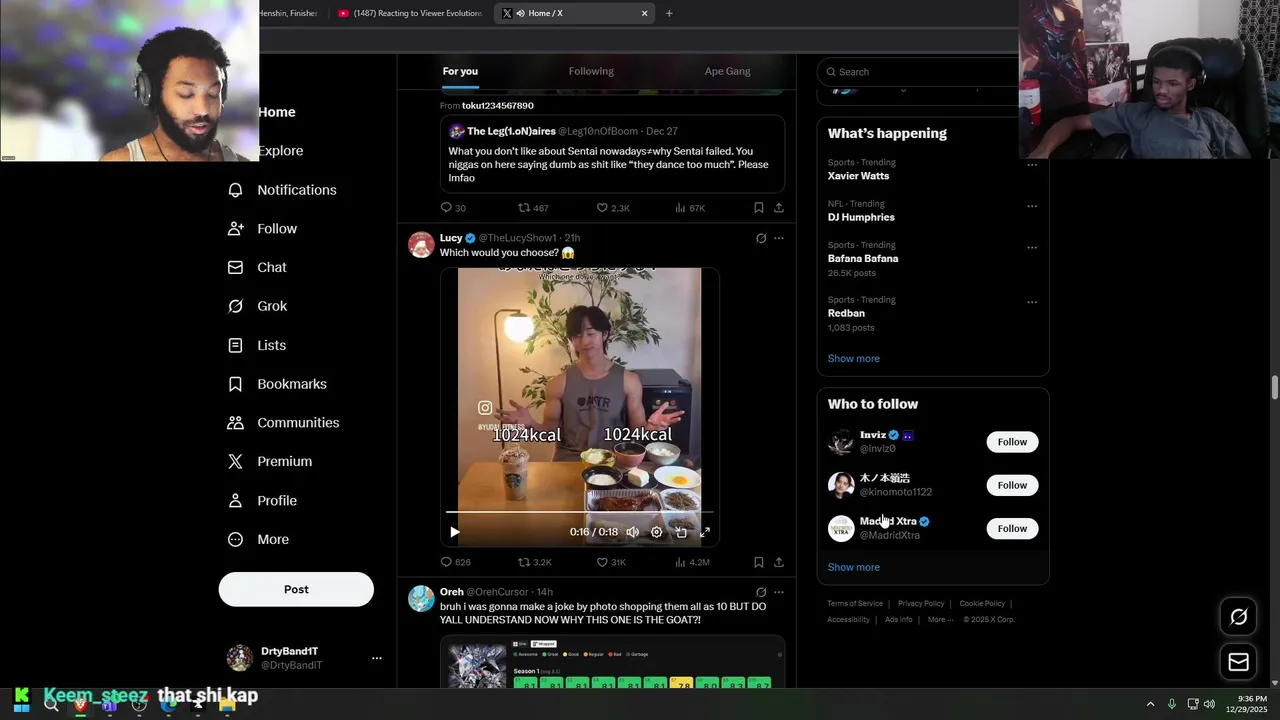Seek on Lucy's video progress bar

pos(579,512)
